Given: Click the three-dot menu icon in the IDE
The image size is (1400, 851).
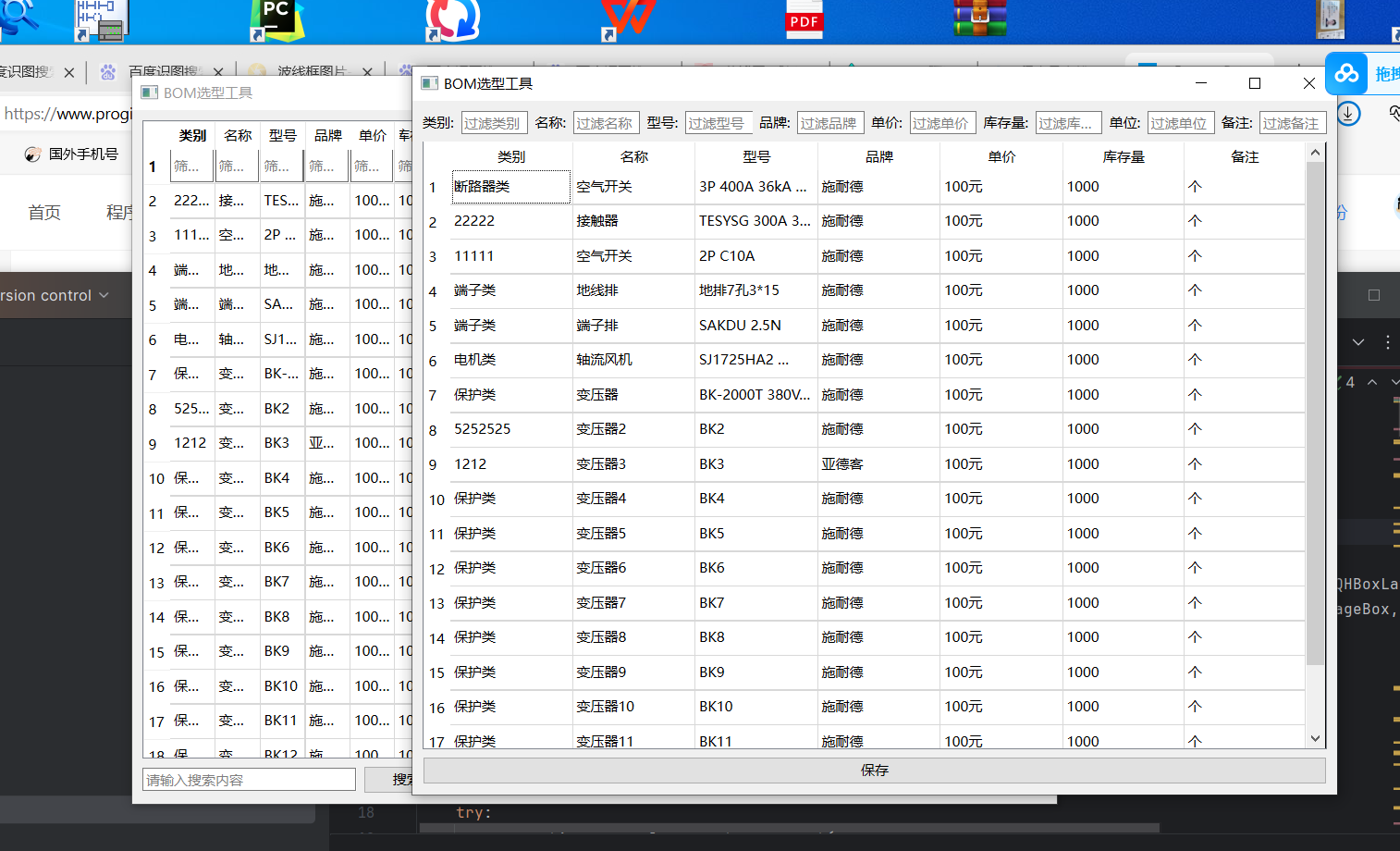Looking at the screenshot, I should [1387, 342].
